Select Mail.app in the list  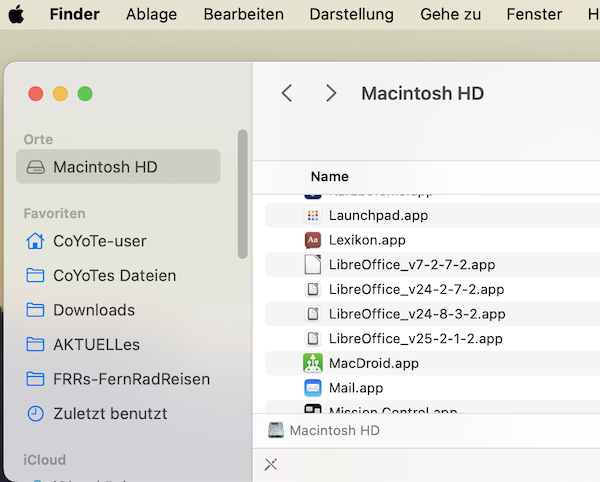pos(432,388)
